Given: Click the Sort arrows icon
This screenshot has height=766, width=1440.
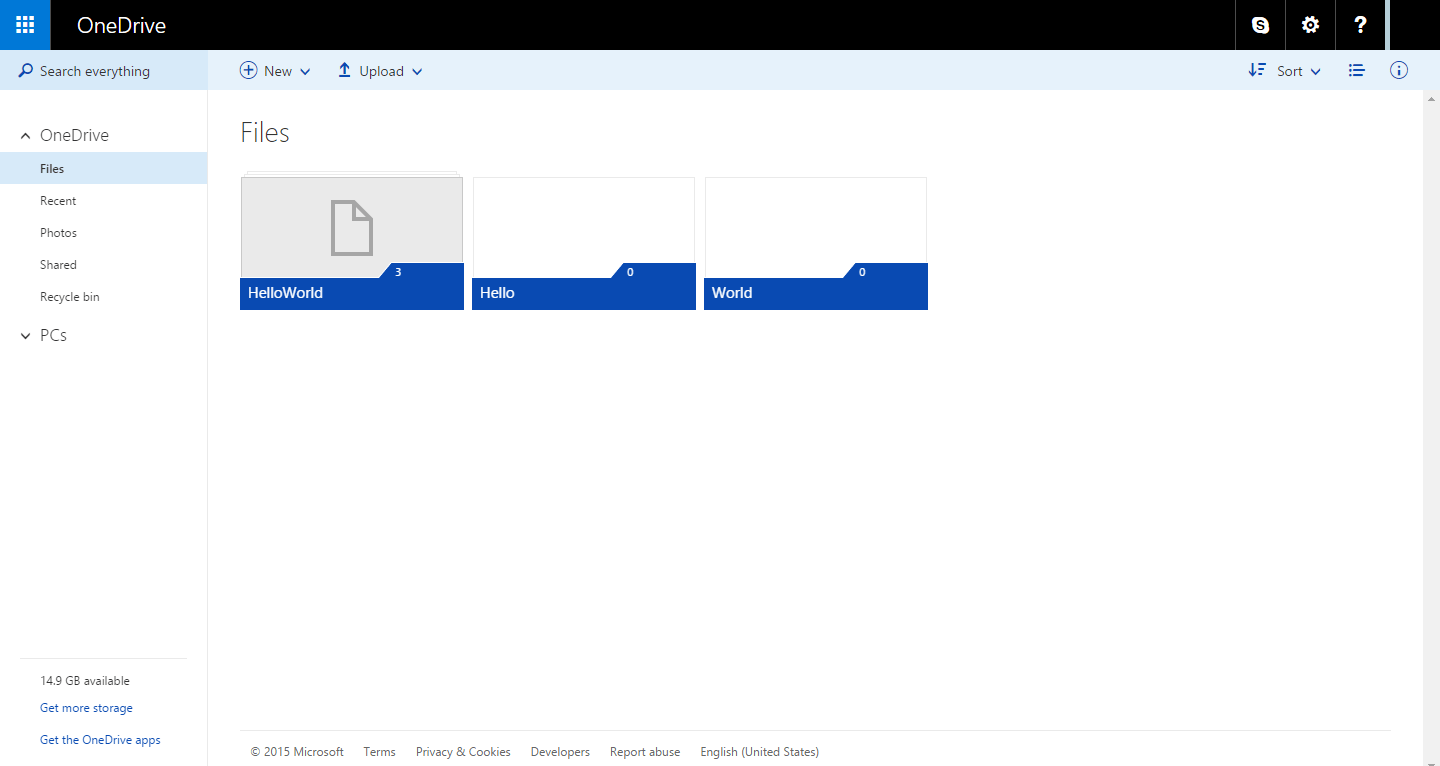Looking at the screenshot, I should tap(1257, 70).
